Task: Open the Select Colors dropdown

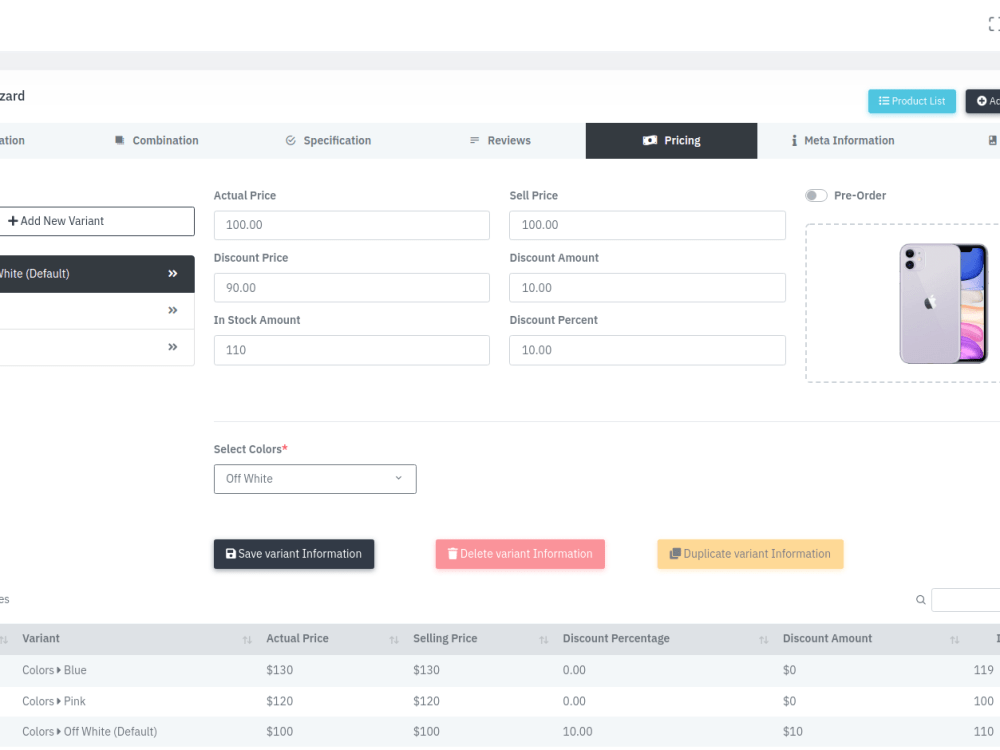Action: pos(315,479)
